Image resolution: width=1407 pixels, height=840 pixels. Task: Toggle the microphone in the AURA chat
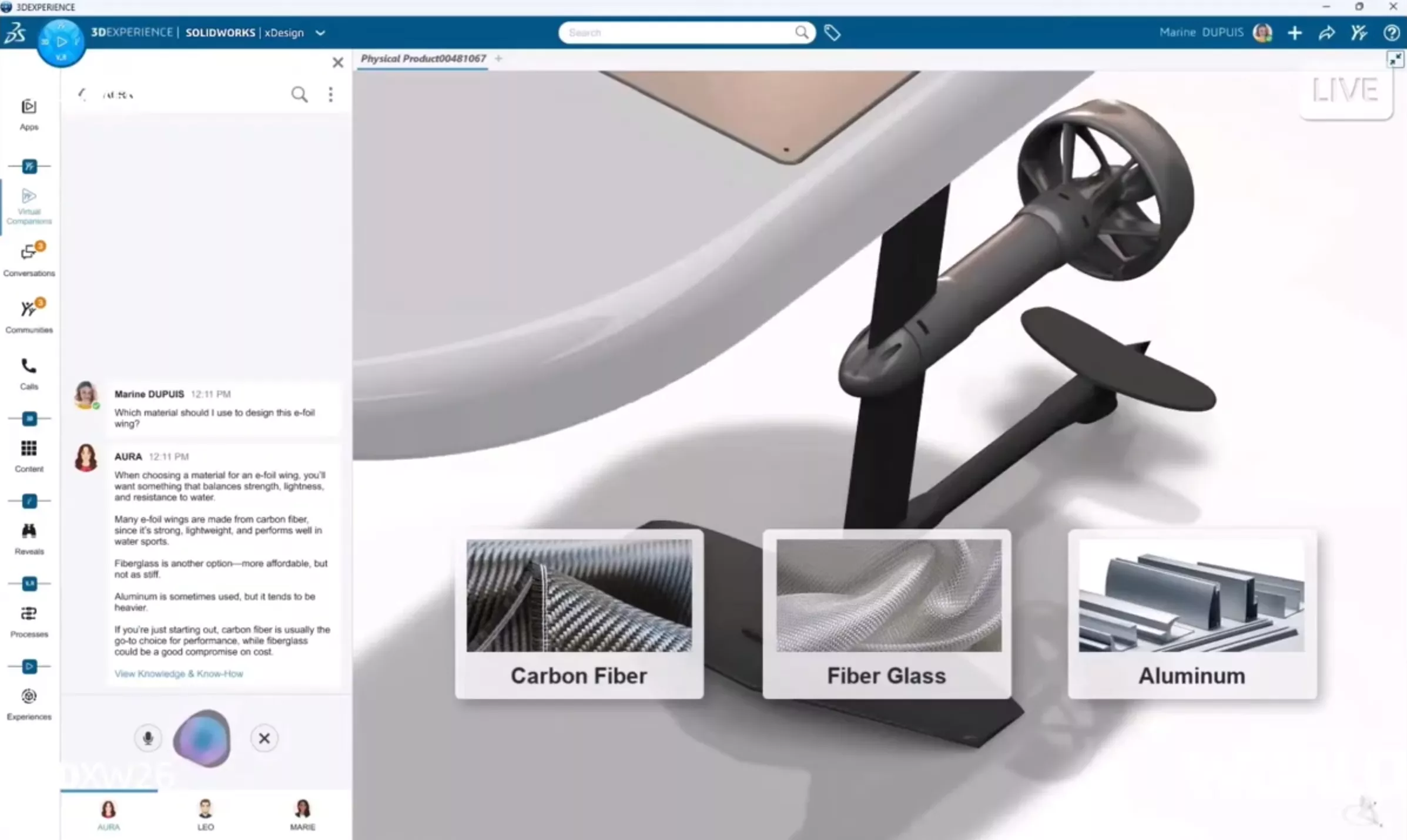tap(148, 738)
